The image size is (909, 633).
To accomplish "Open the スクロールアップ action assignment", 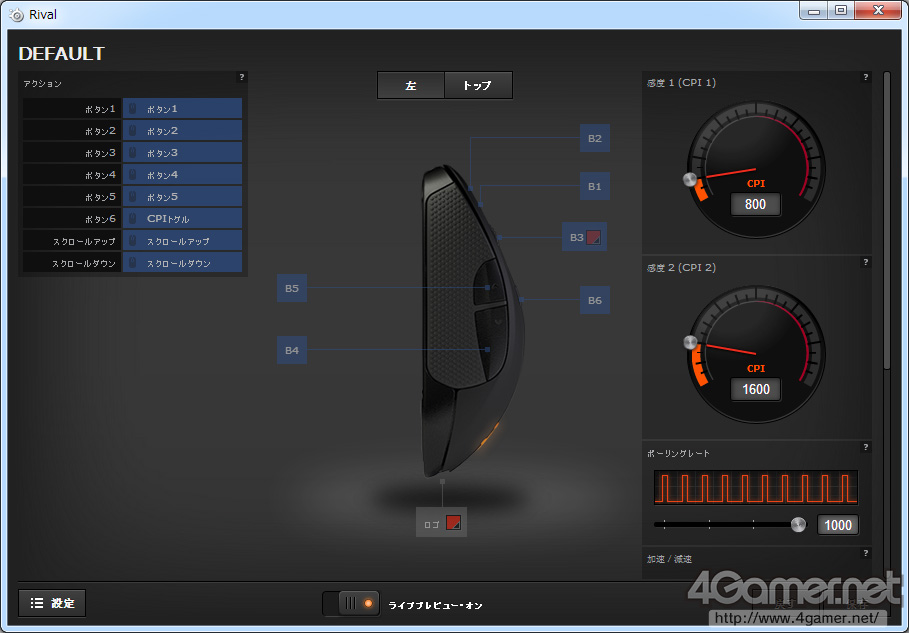I will click(x=182, y=241).
